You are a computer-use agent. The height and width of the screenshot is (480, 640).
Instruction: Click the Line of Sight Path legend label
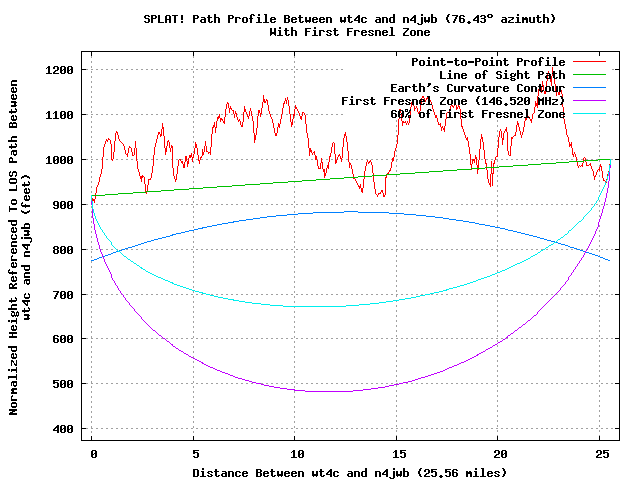point(502,75)
